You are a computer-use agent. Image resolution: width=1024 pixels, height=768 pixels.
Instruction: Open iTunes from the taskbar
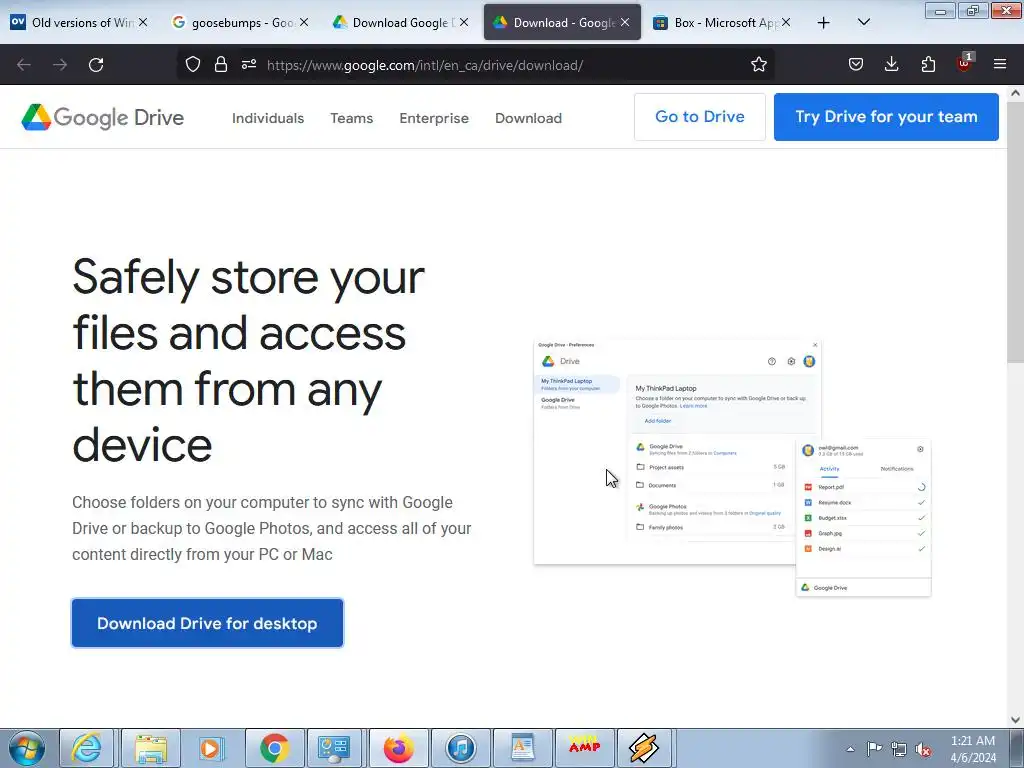460,748
